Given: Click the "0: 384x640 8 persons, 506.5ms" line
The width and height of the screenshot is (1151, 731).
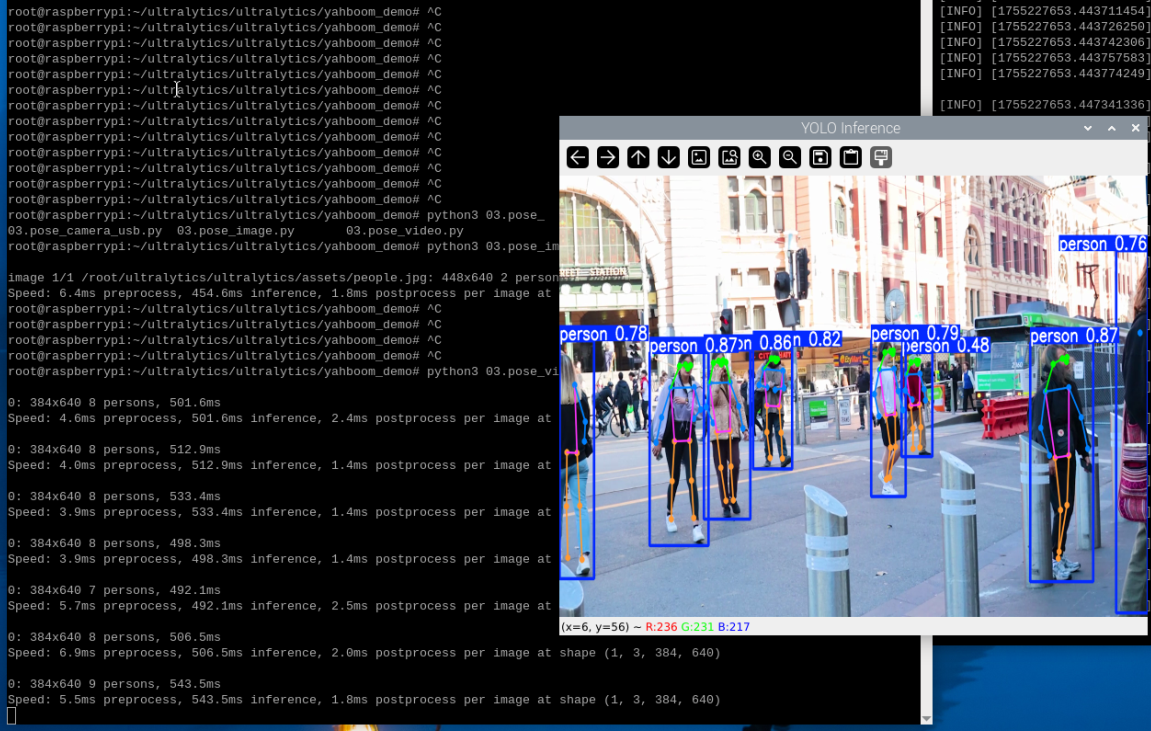Looking at the screenshot, I should point(114,637).
